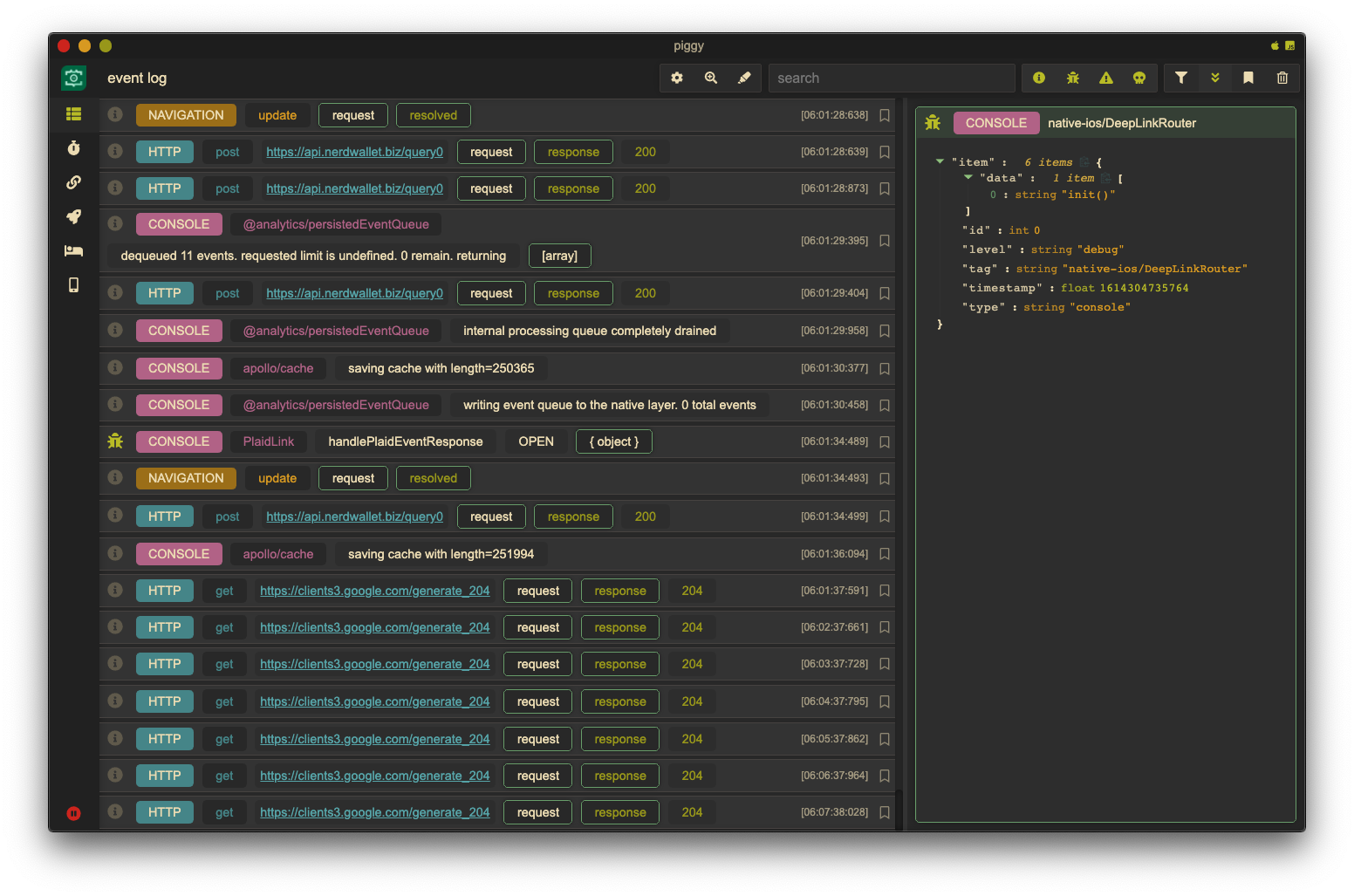
Task: Clear the log with the trash icon
Action: tap(1282, 78)
